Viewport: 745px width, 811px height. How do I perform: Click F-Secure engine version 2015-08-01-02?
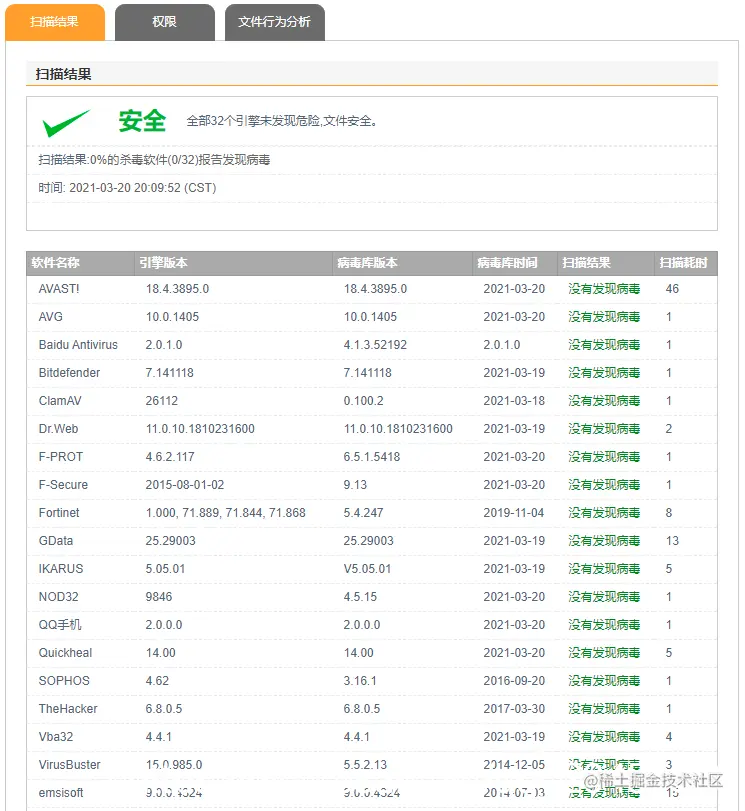(185, 485)
